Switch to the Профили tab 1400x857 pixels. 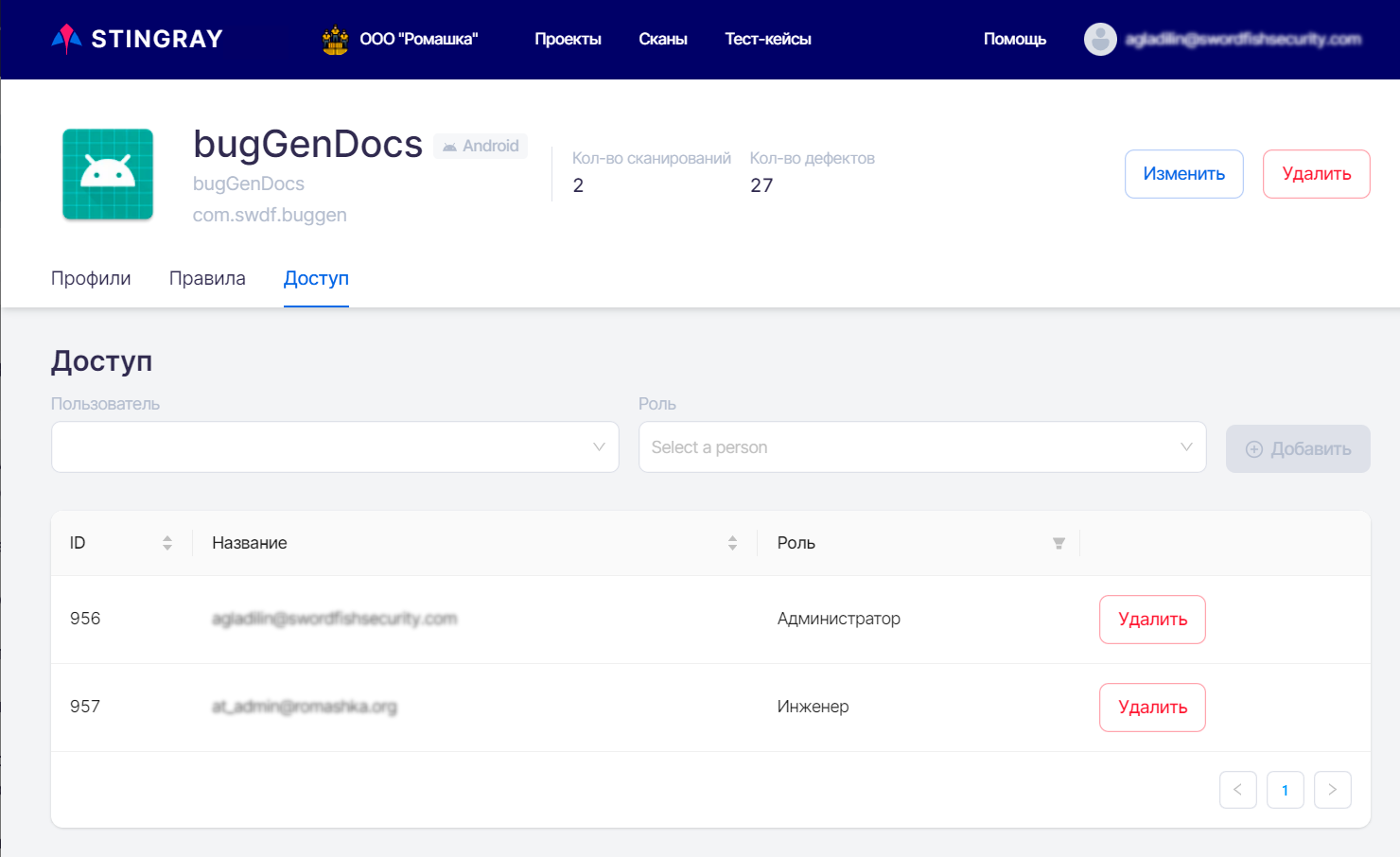pos(91,278)
